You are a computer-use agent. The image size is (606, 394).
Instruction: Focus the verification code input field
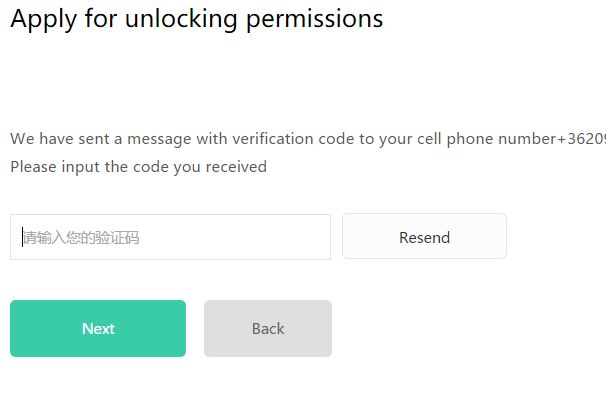pyautogui.click(x=170, y=237)
